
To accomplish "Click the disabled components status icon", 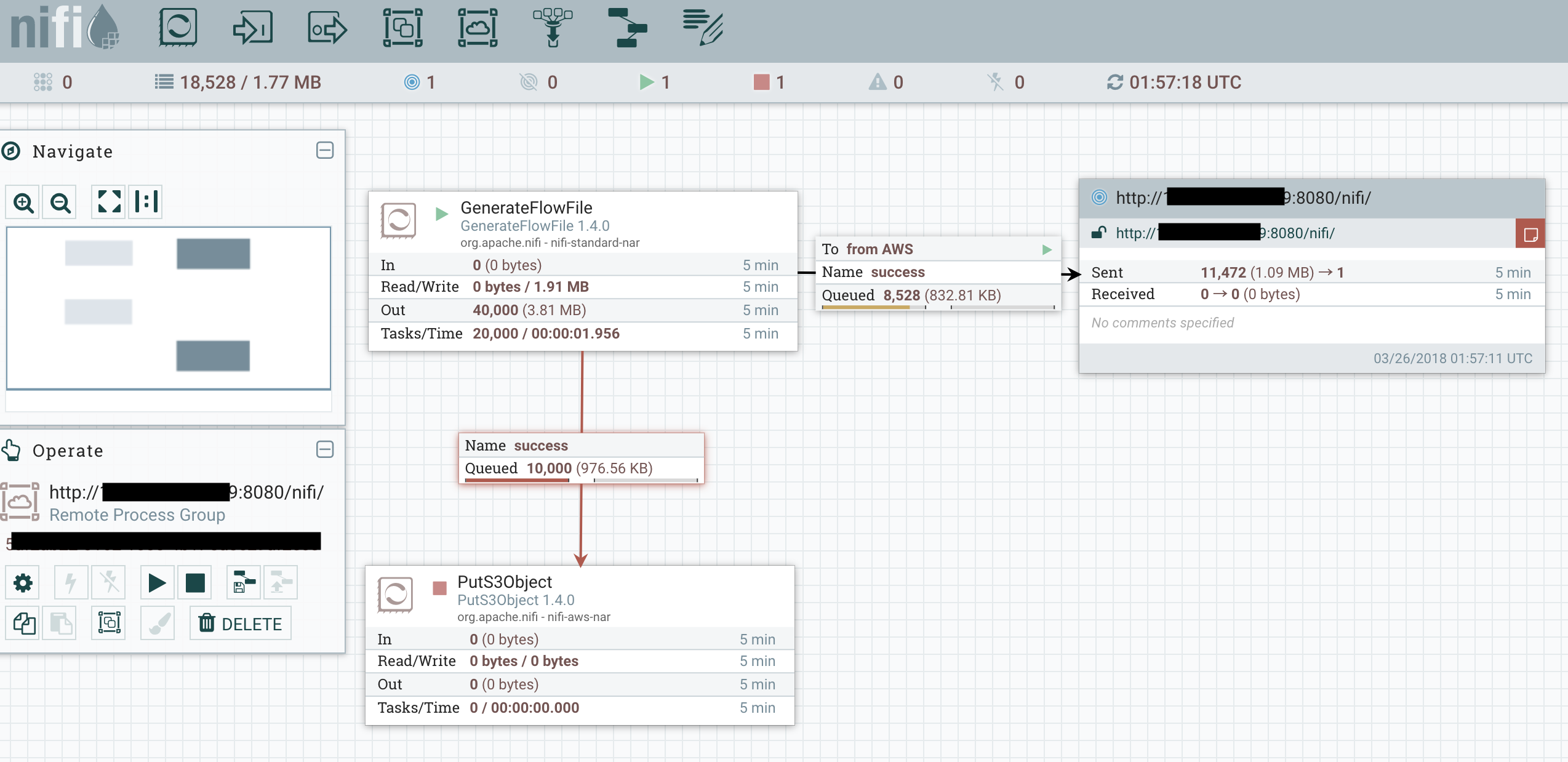I will click(995, 82).
